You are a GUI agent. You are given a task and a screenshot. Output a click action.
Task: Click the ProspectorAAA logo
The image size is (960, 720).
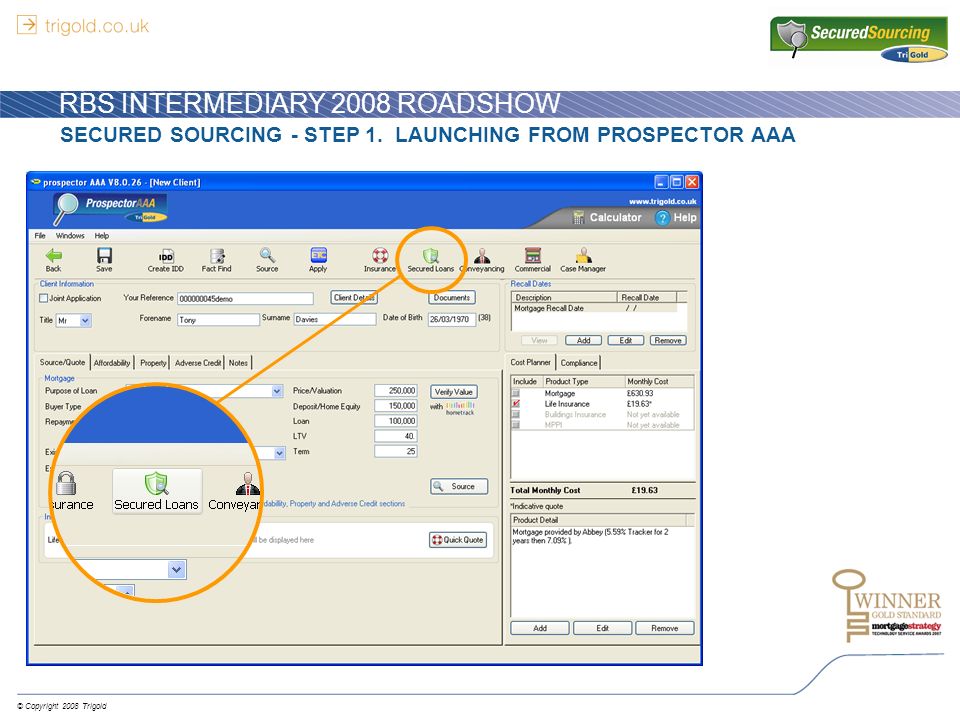click(x=110, y=208)
